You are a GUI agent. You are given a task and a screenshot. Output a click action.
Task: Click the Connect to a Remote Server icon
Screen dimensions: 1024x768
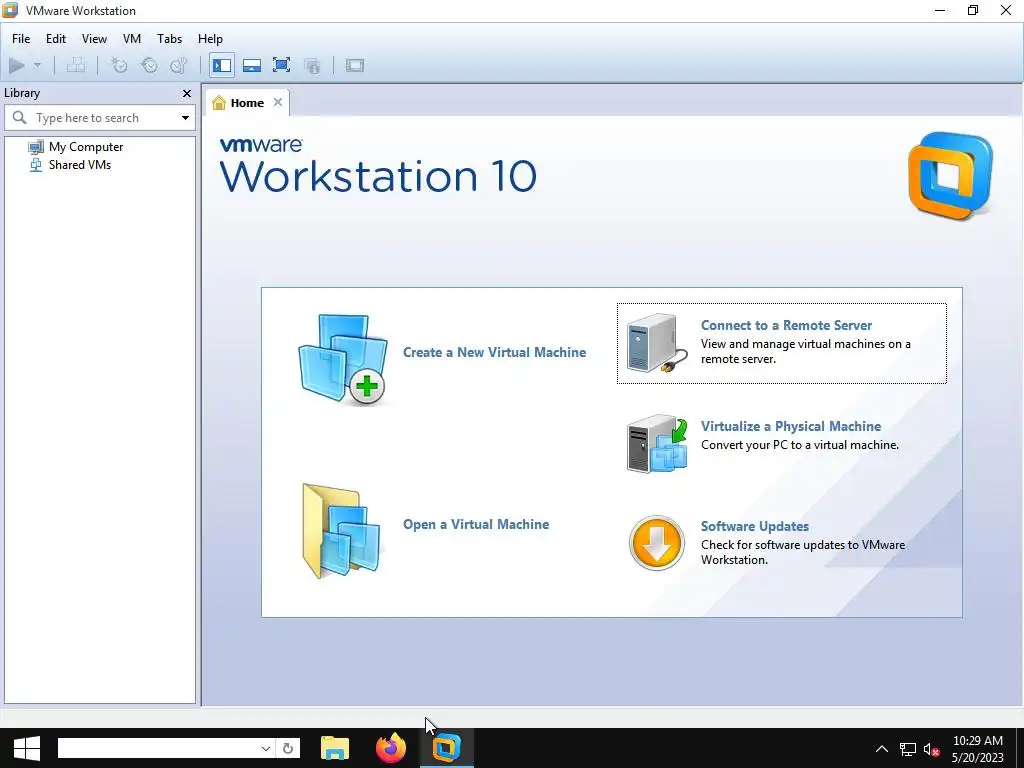click(x=657, y=343)
